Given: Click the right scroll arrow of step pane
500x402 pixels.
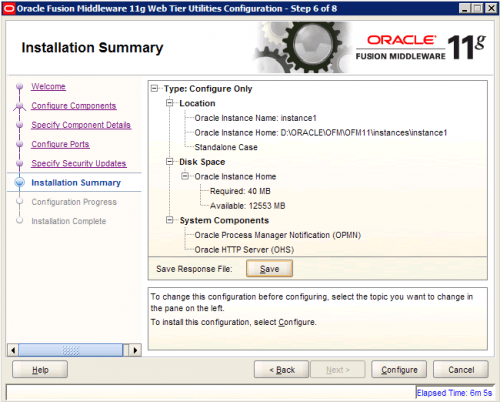Looking at the screenshot, I should (135, 350).
